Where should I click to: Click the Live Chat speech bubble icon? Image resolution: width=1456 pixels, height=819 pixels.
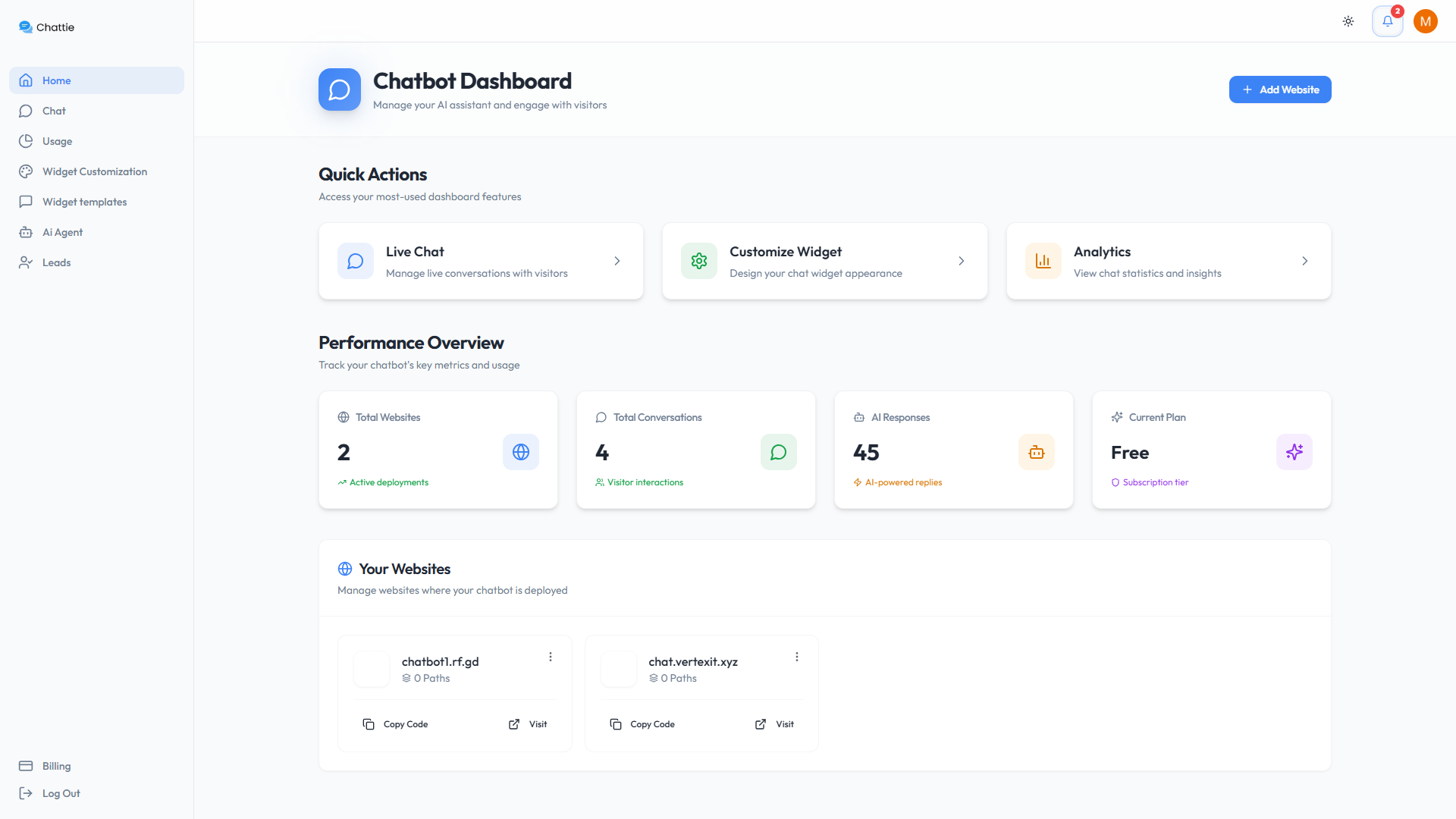(355, 261)
